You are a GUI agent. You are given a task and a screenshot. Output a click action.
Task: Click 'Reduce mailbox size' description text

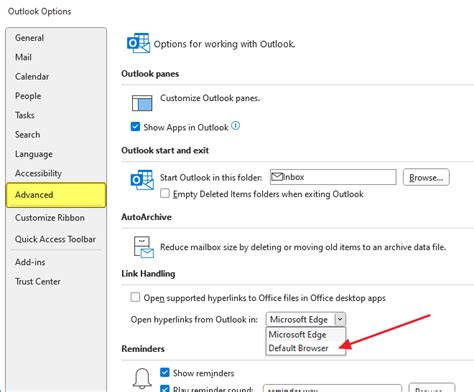pos(303,247)
